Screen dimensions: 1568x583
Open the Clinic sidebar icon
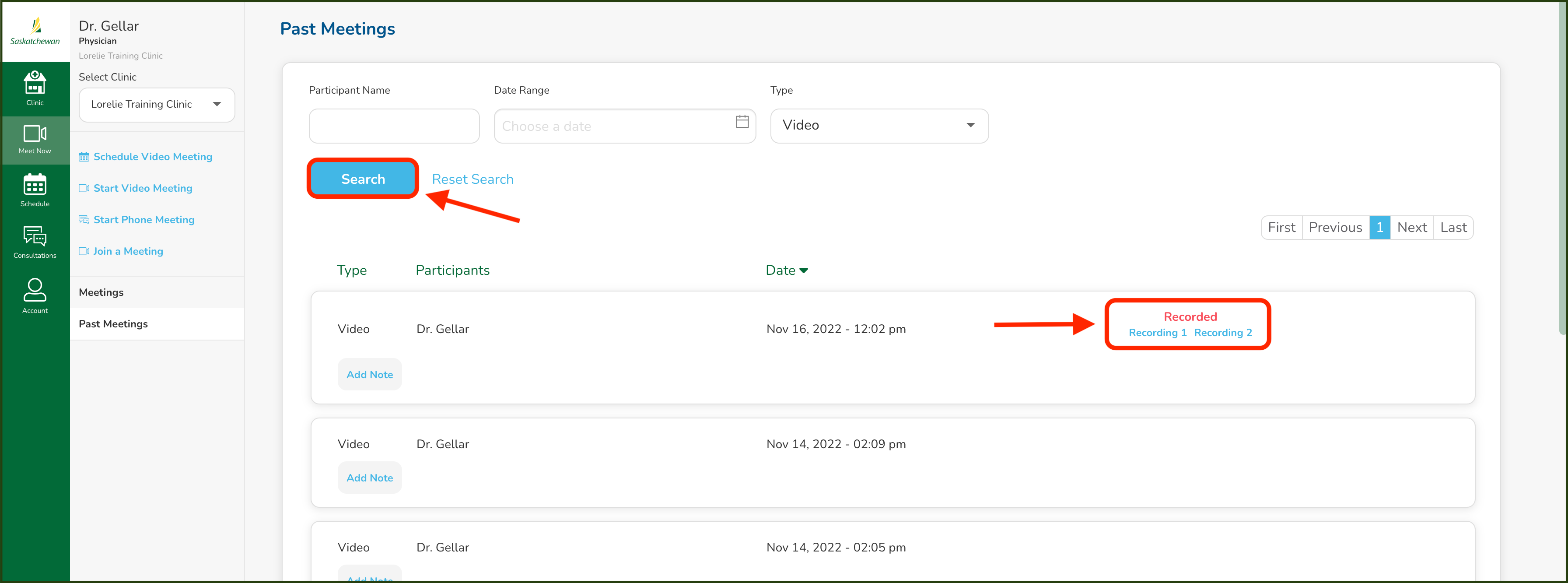pyautogui.click(x=35, y=88)
